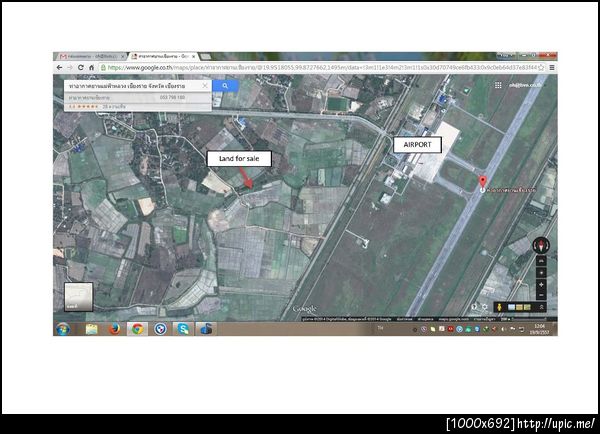
Task: Go to the browser home page icon
Action: pos(91,67)
